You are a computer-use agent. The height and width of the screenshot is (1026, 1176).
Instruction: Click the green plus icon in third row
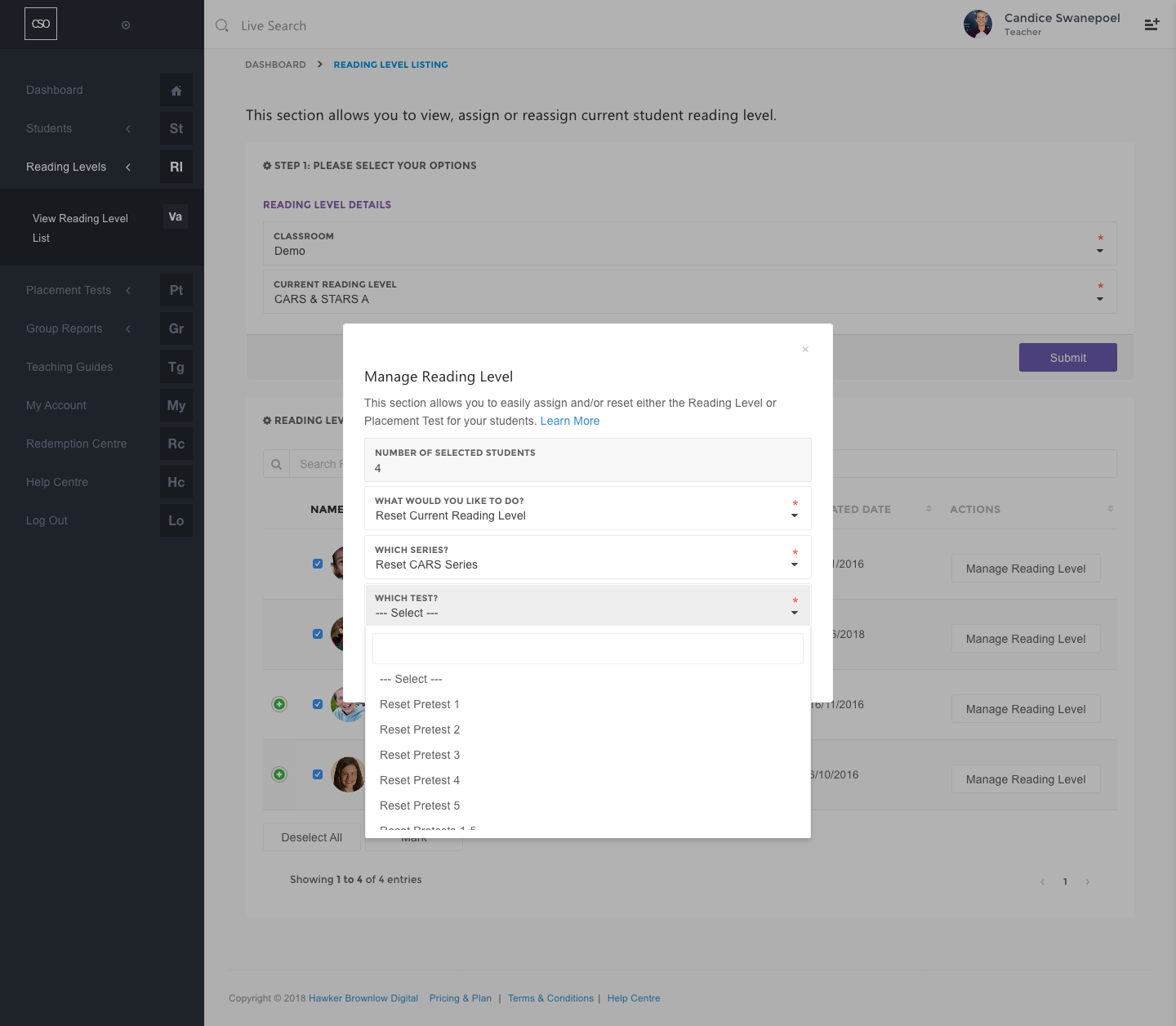point(279,704)
